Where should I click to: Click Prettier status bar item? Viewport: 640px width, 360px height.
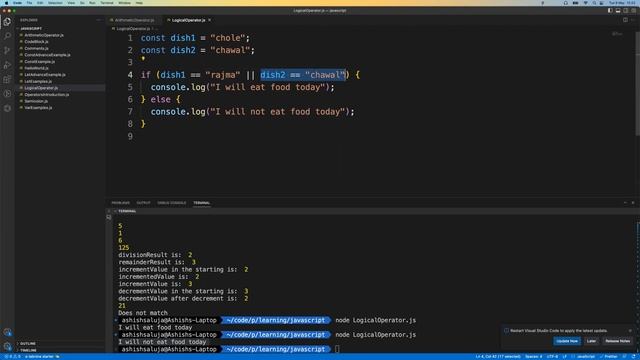click(x=609, y=357)
